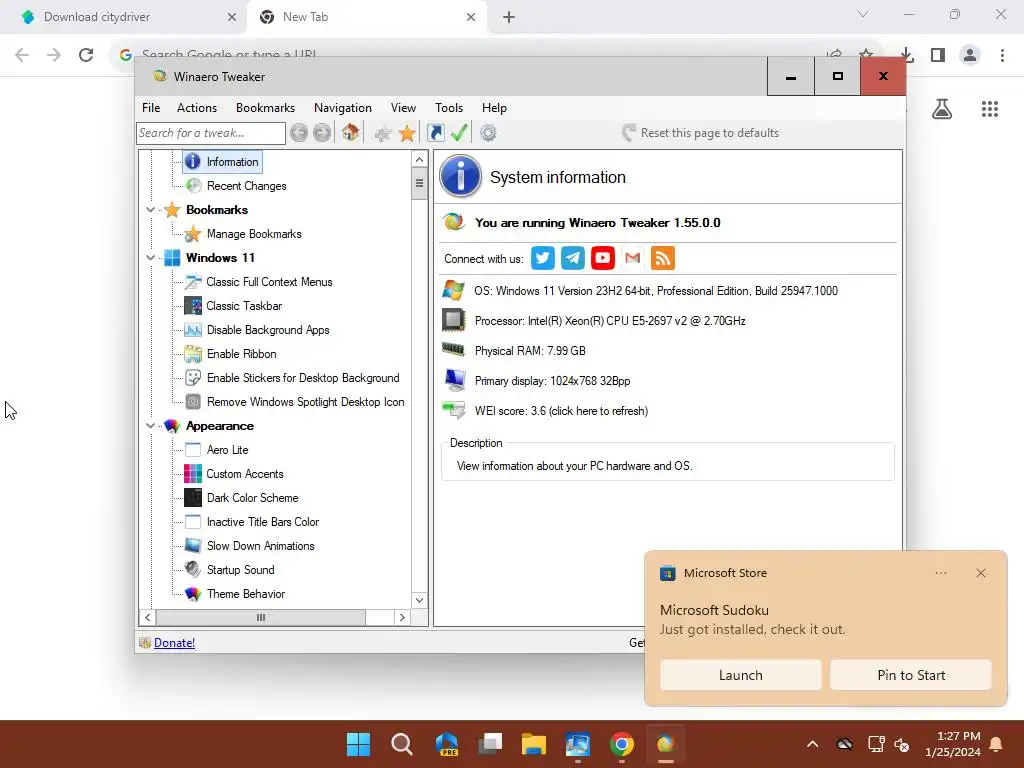Click the Gmail contact icon

[x=633, y=258]
